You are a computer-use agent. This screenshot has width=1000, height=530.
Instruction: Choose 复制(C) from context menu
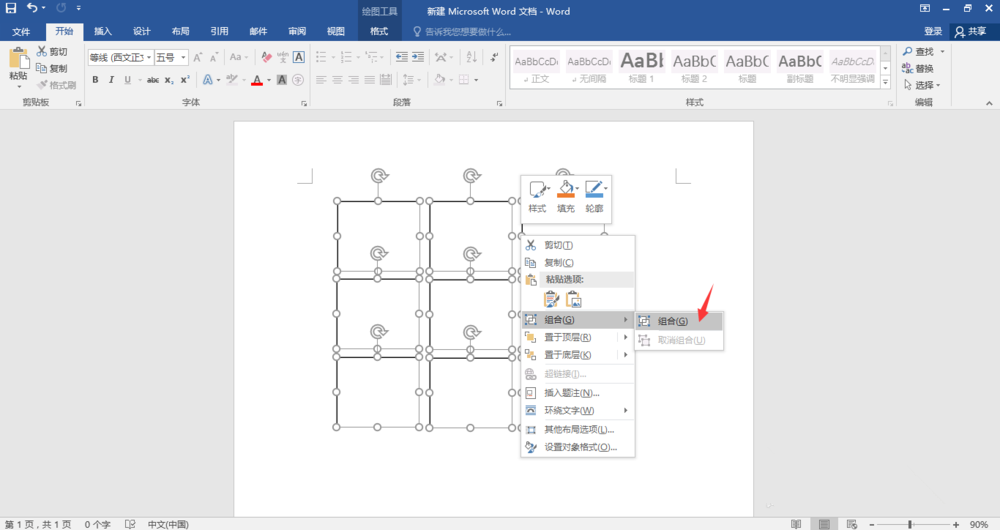[578, 262]
